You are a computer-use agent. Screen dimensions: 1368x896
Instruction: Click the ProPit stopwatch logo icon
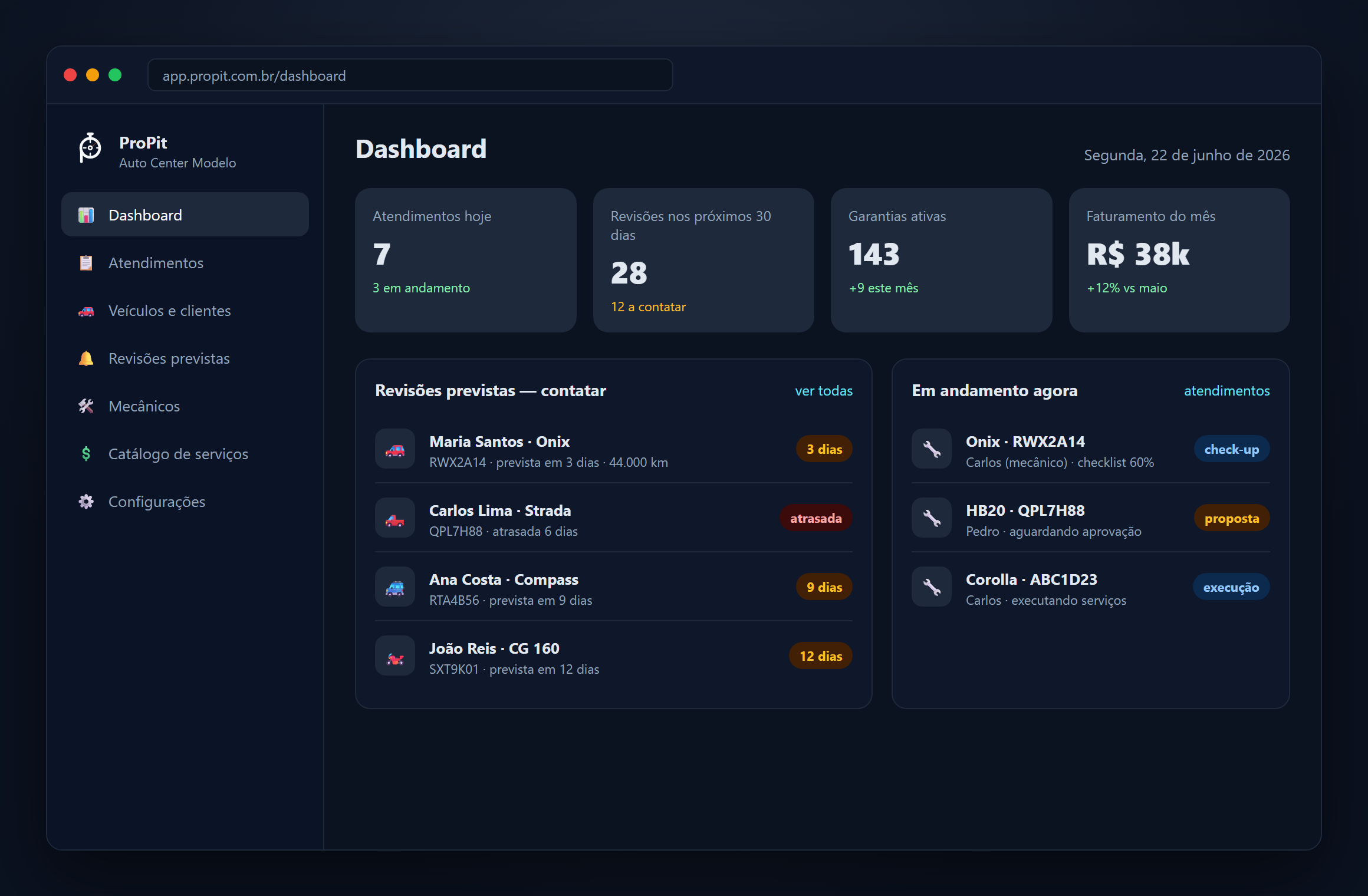90,148
